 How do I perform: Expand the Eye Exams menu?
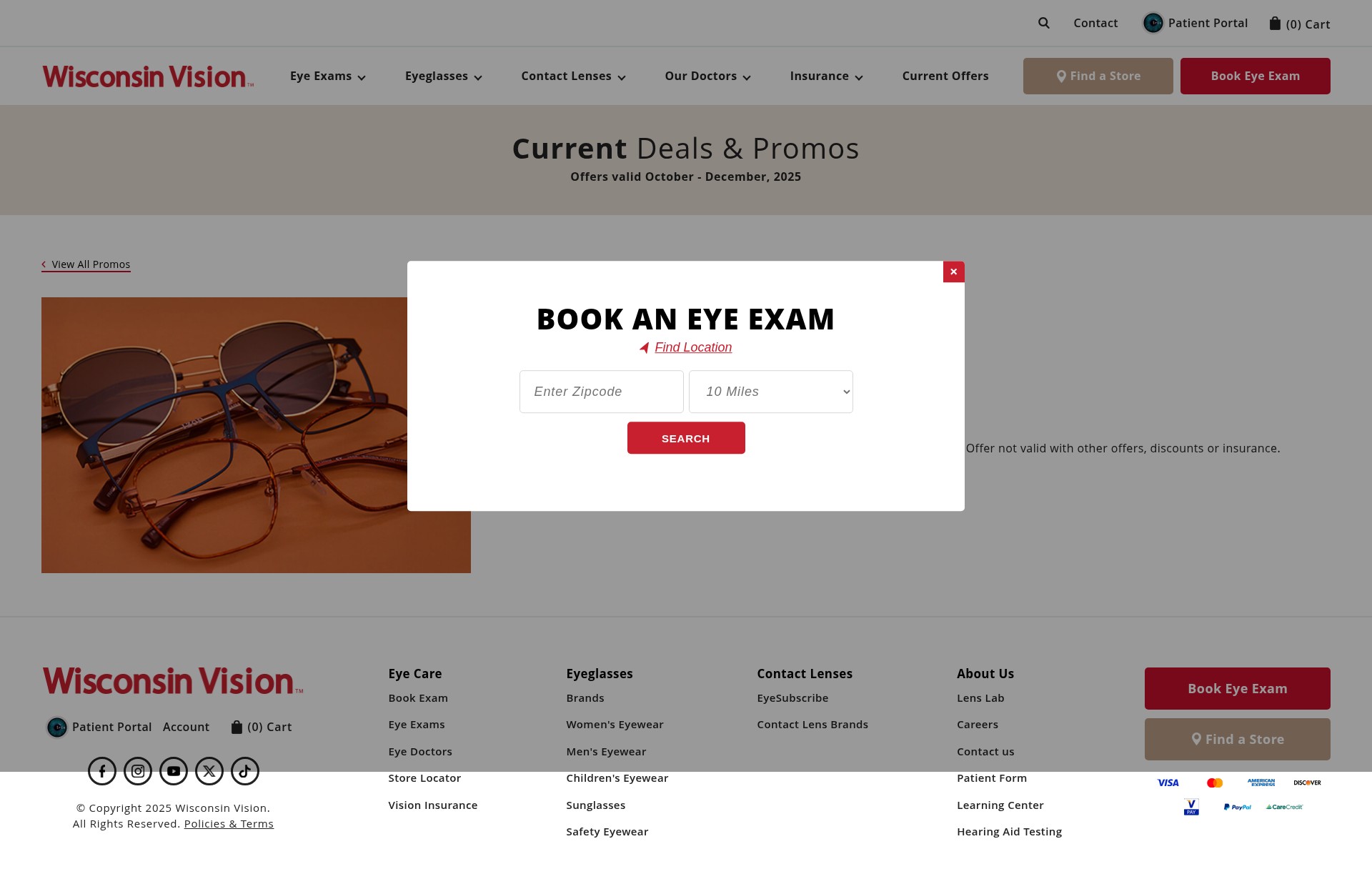click(328, 76)
